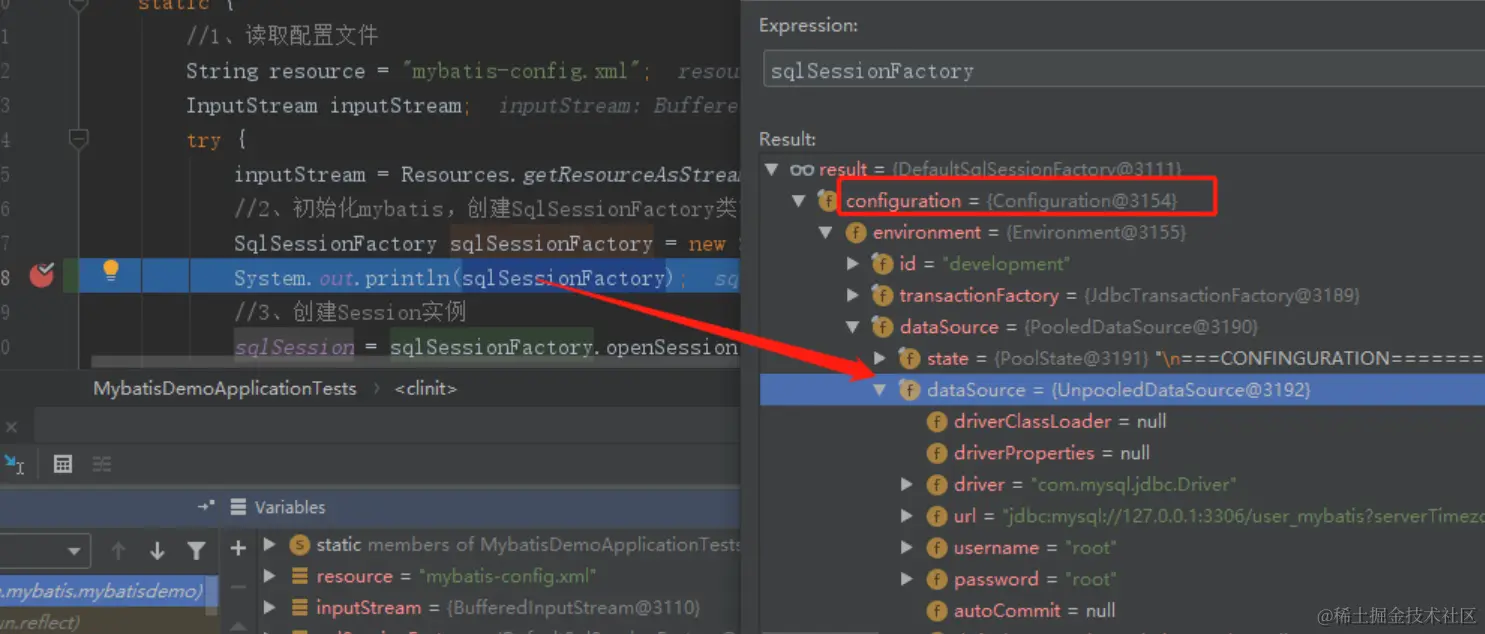Click the Trace Current Stream Chain icon
The width and height of the screenshot is (1485, 634).
[102, 464]
